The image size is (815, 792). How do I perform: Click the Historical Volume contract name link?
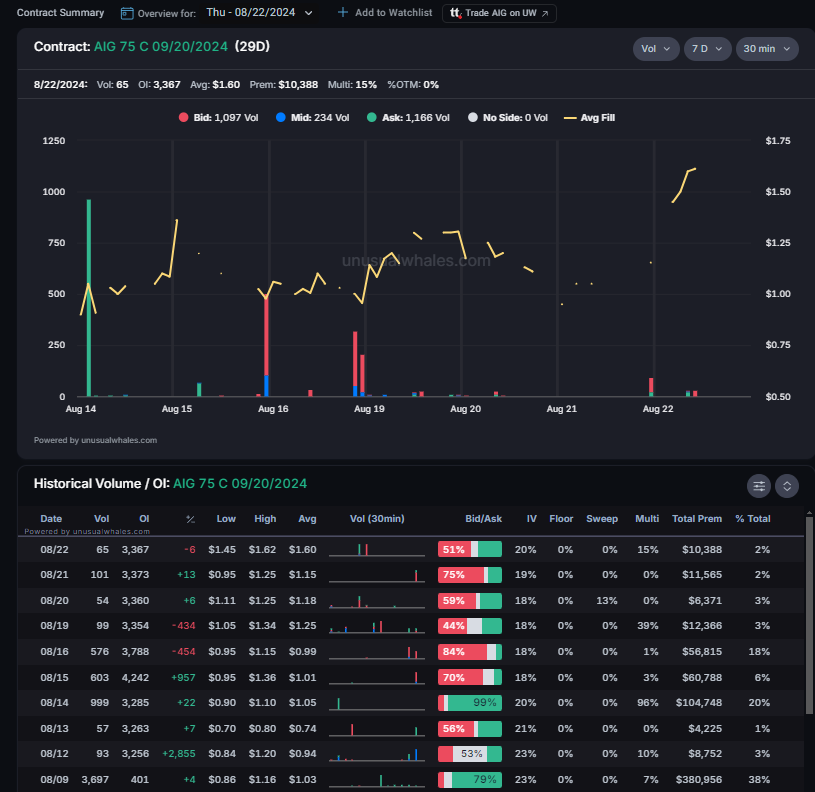[240, 484]
